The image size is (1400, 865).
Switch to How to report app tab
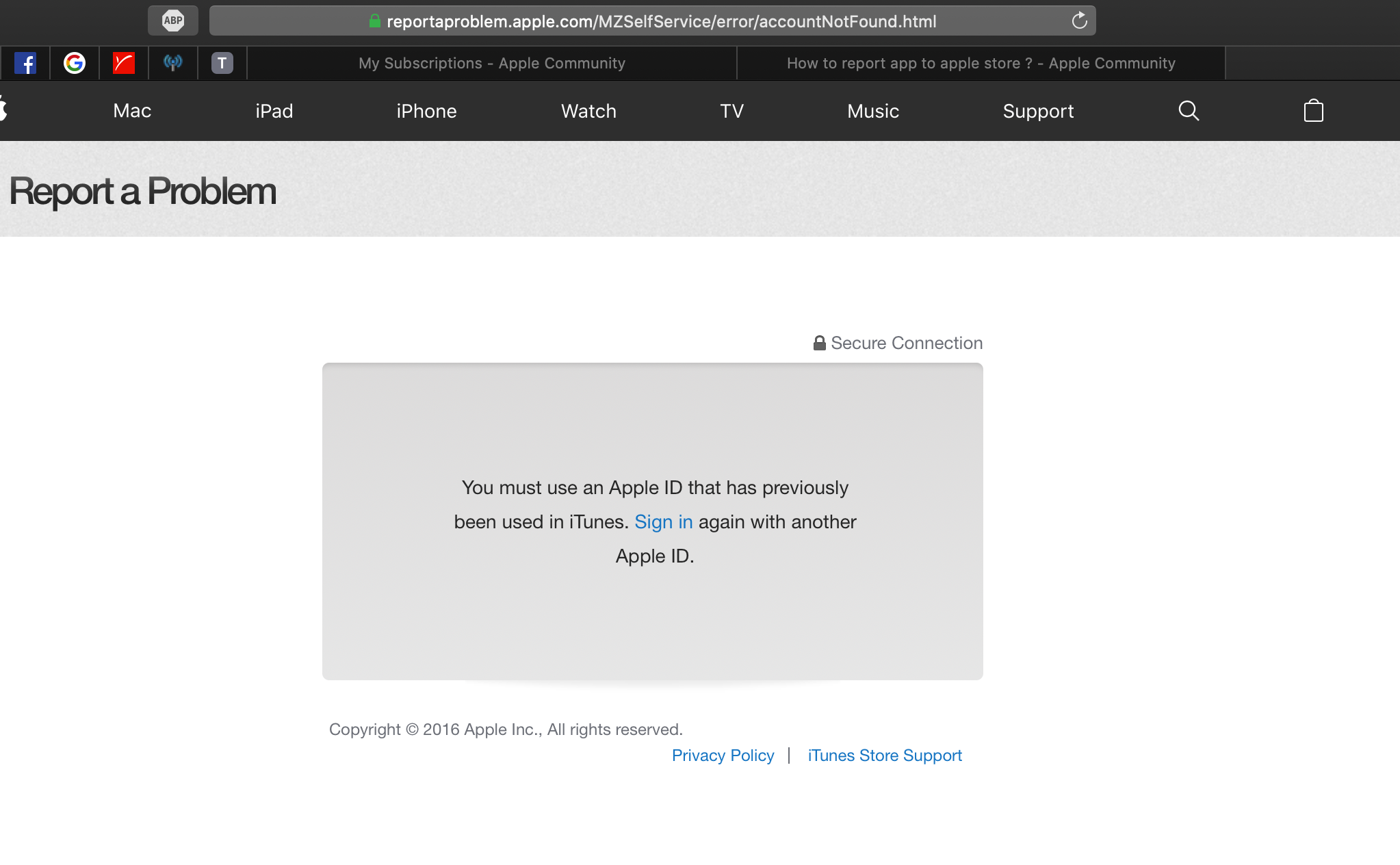[981, 63]
